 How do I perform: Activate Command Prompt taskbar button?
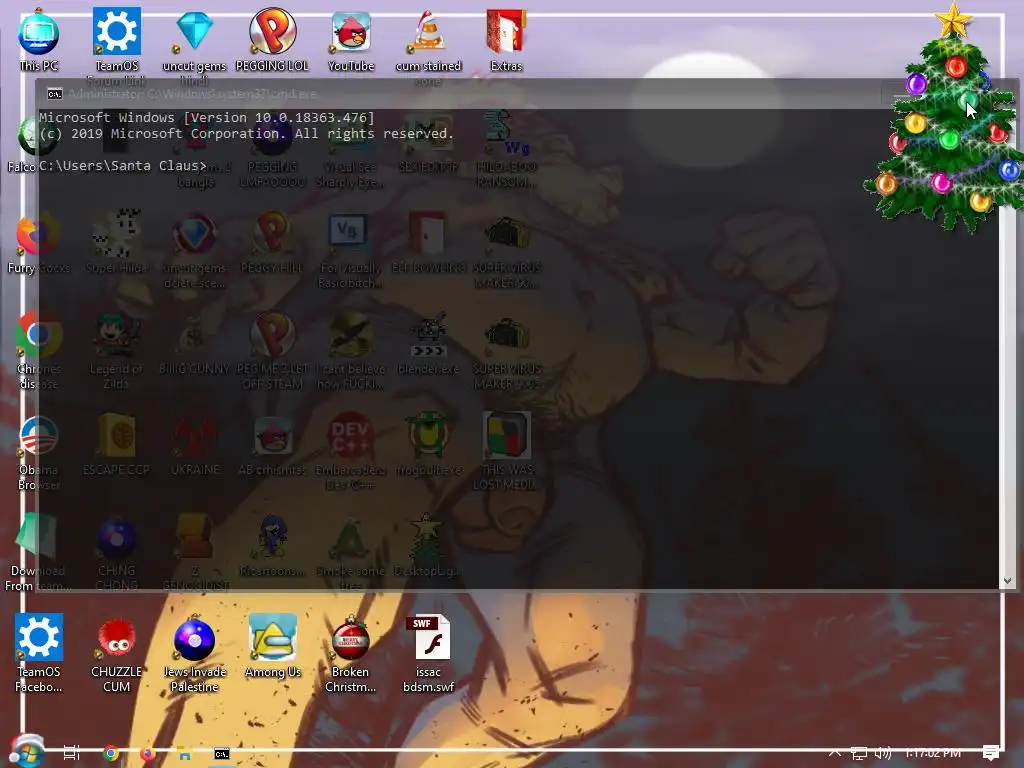pos(222,754)
